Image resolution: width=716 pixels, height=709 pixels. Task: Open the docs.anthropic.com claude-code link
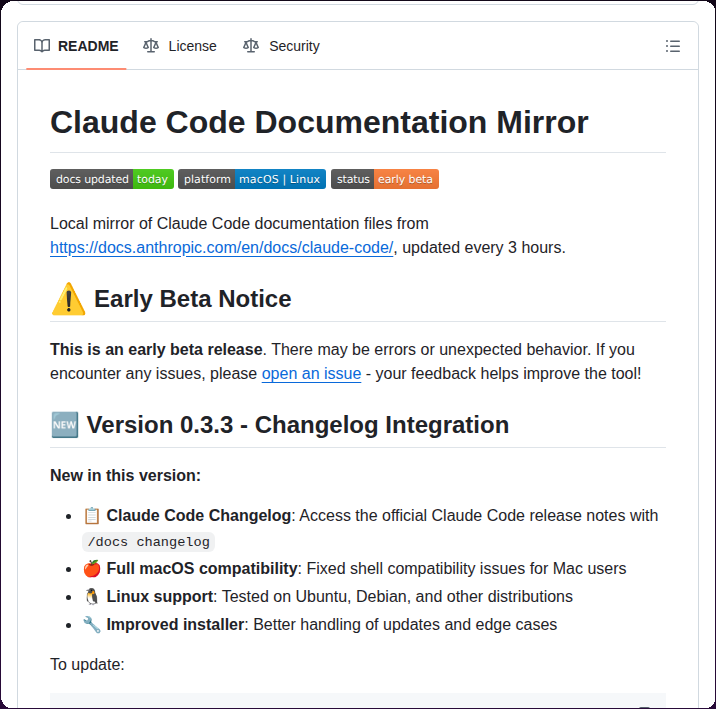pyautogui.click(x=221, y=247)
